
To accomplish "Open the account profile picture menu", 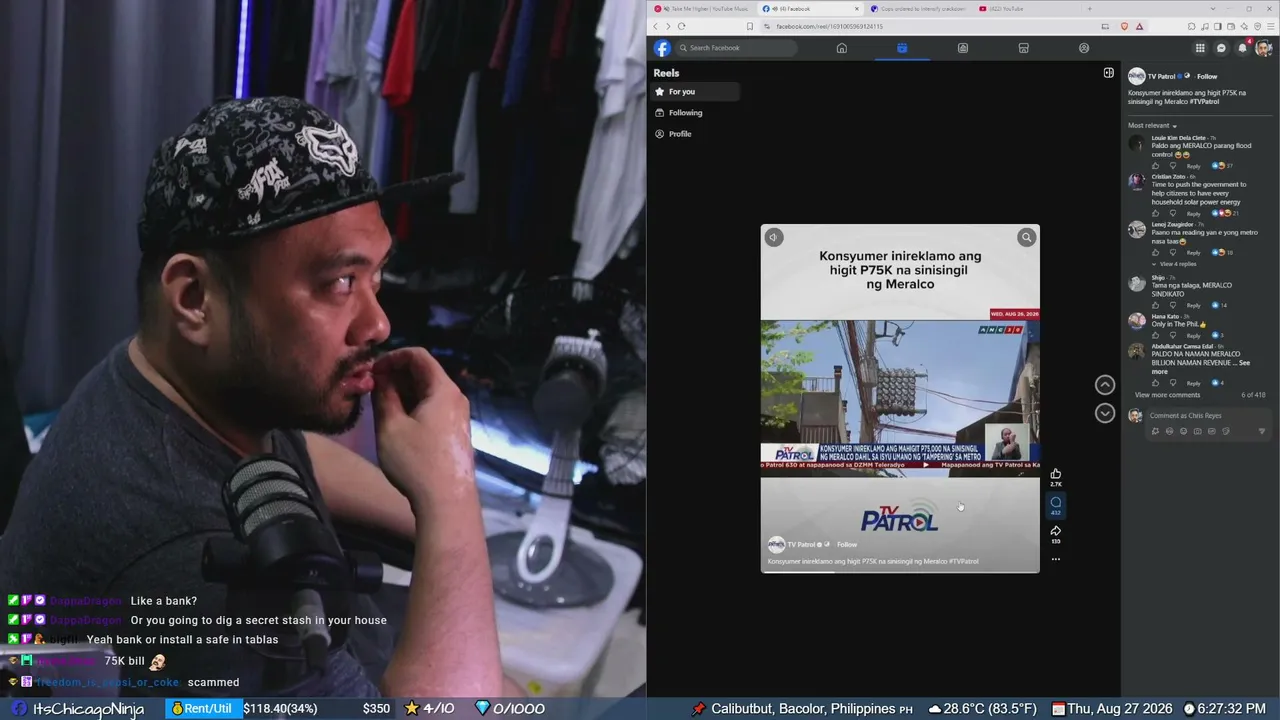I will (1264, 48).
